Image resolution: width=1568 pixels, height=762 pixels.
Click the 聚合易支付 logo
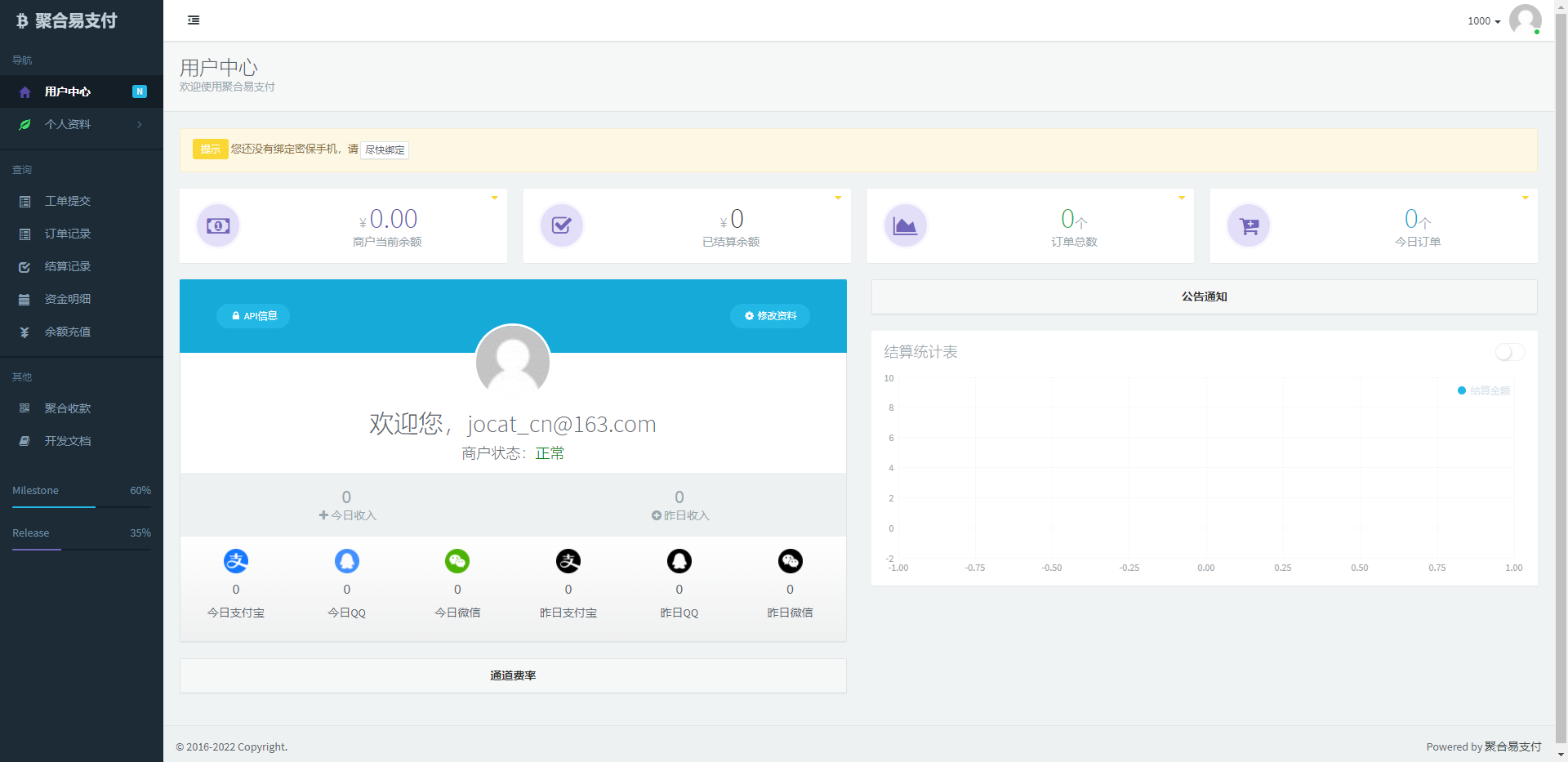pyautogui.click(x=67, y=20)
